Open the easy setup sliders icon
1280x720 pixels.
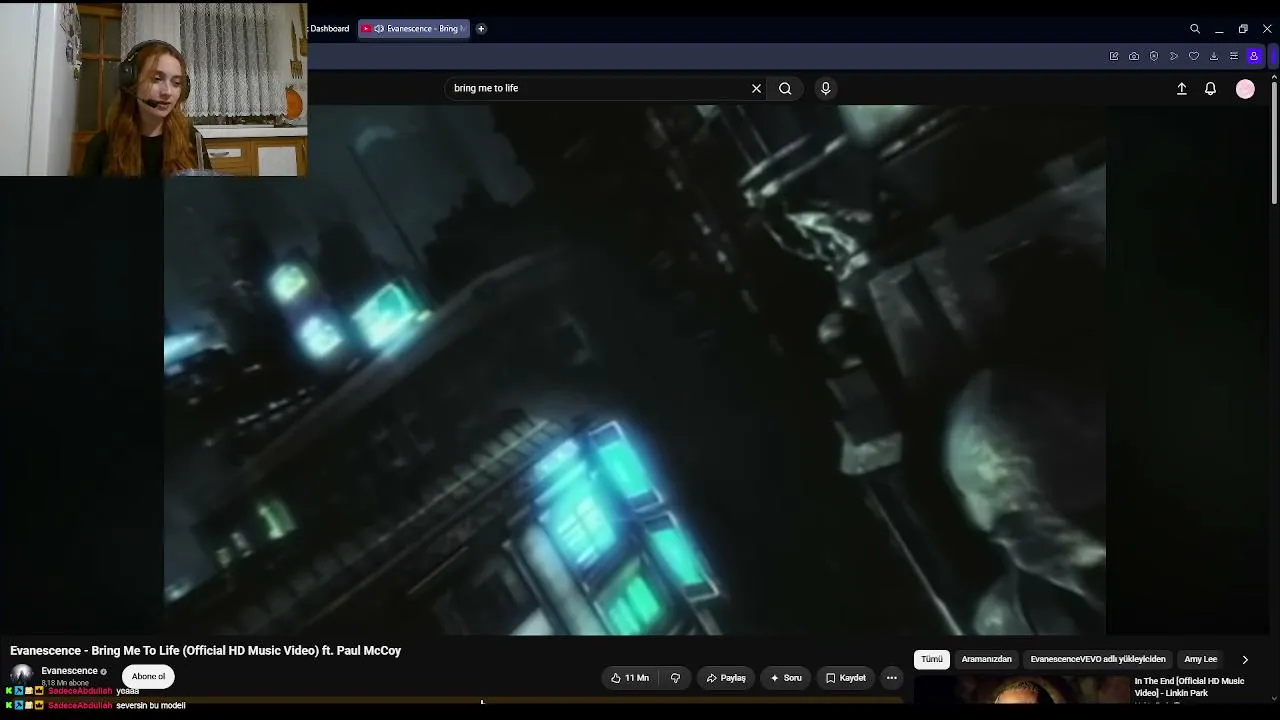(x=1234, y=56)
